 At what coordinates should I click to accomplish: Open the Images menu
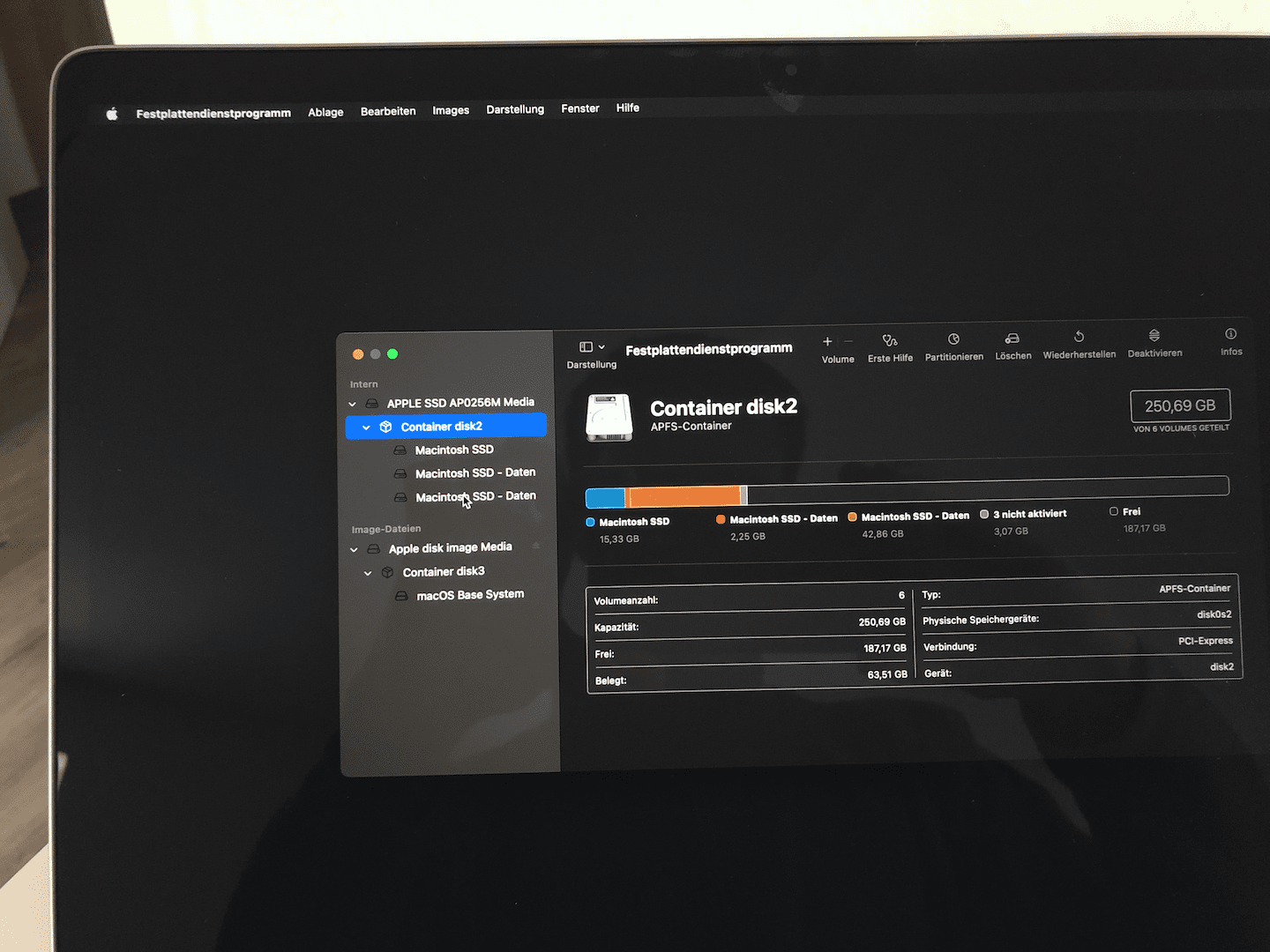point(451,110)
